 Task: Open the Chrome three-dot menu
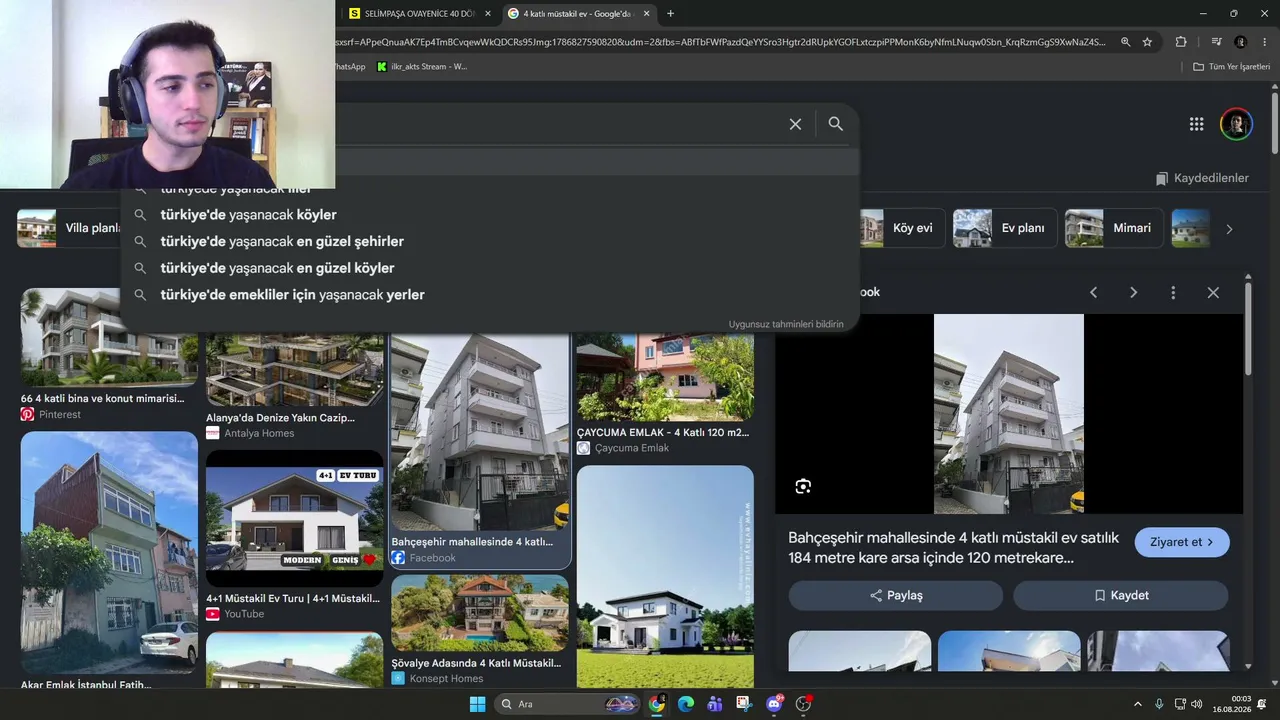1265,42
